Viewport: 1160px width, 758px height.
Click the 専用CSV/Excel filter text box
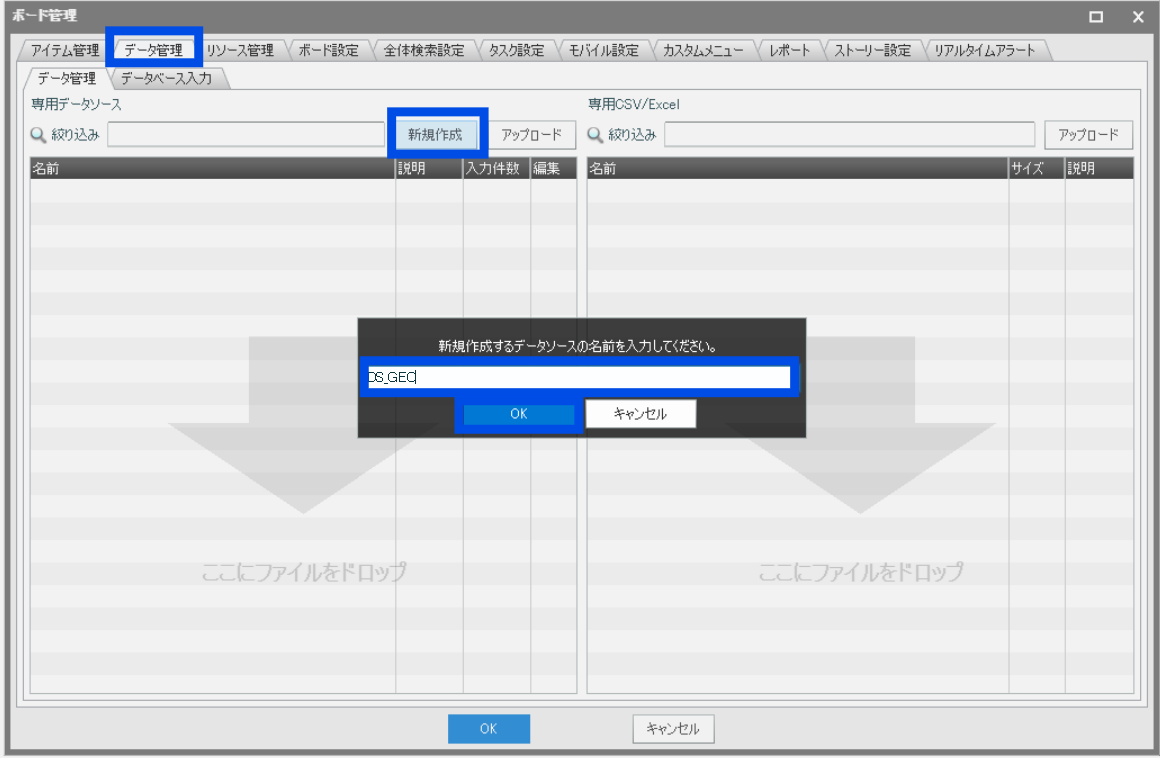849,135
